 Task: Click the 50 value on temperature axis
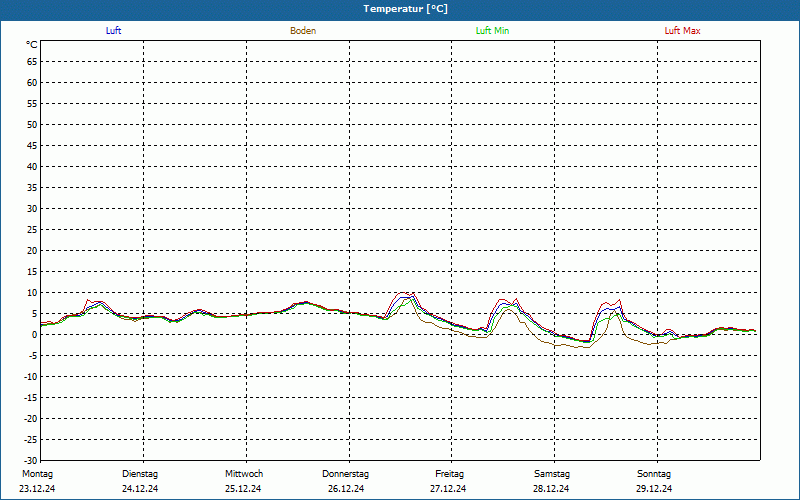click(32, 124)
